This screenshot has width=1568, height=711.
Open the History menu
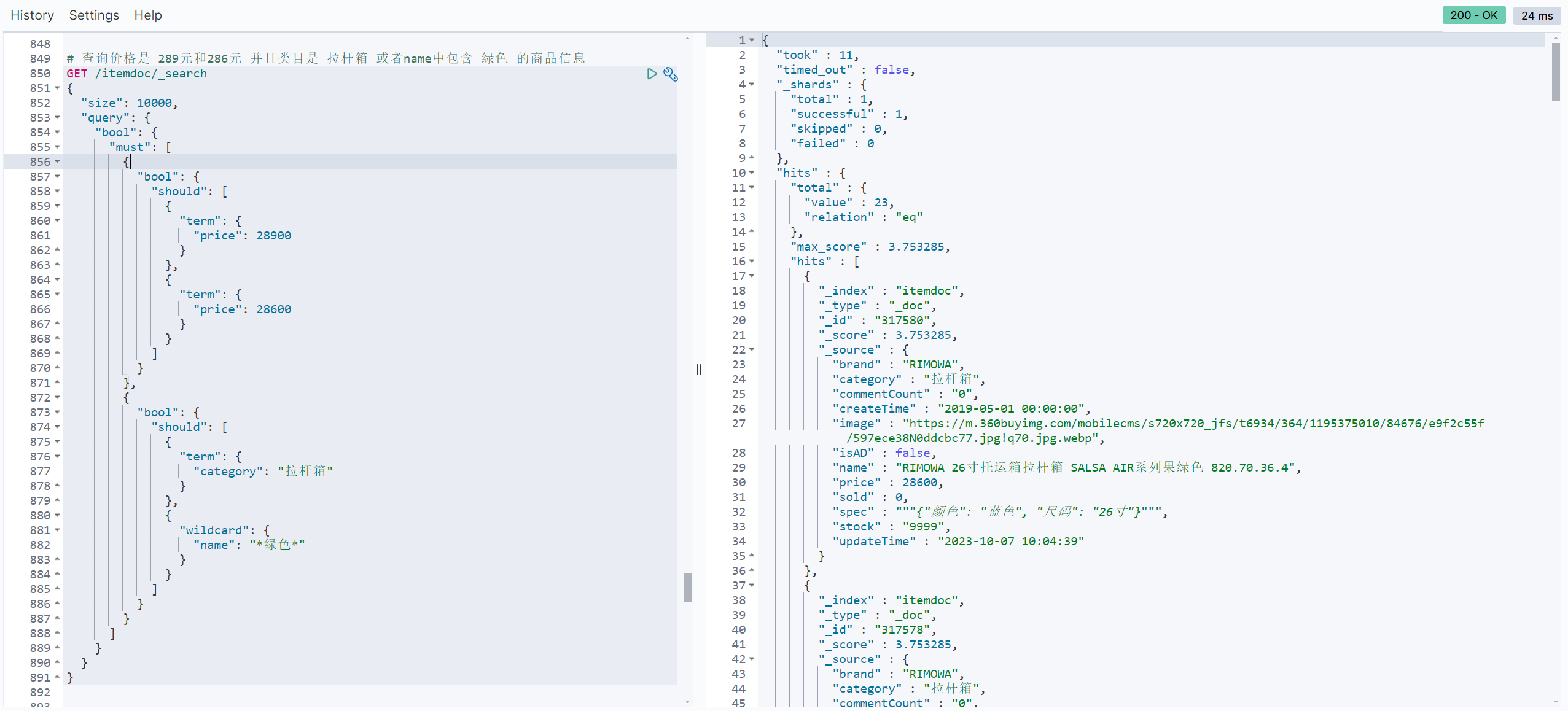32,15
